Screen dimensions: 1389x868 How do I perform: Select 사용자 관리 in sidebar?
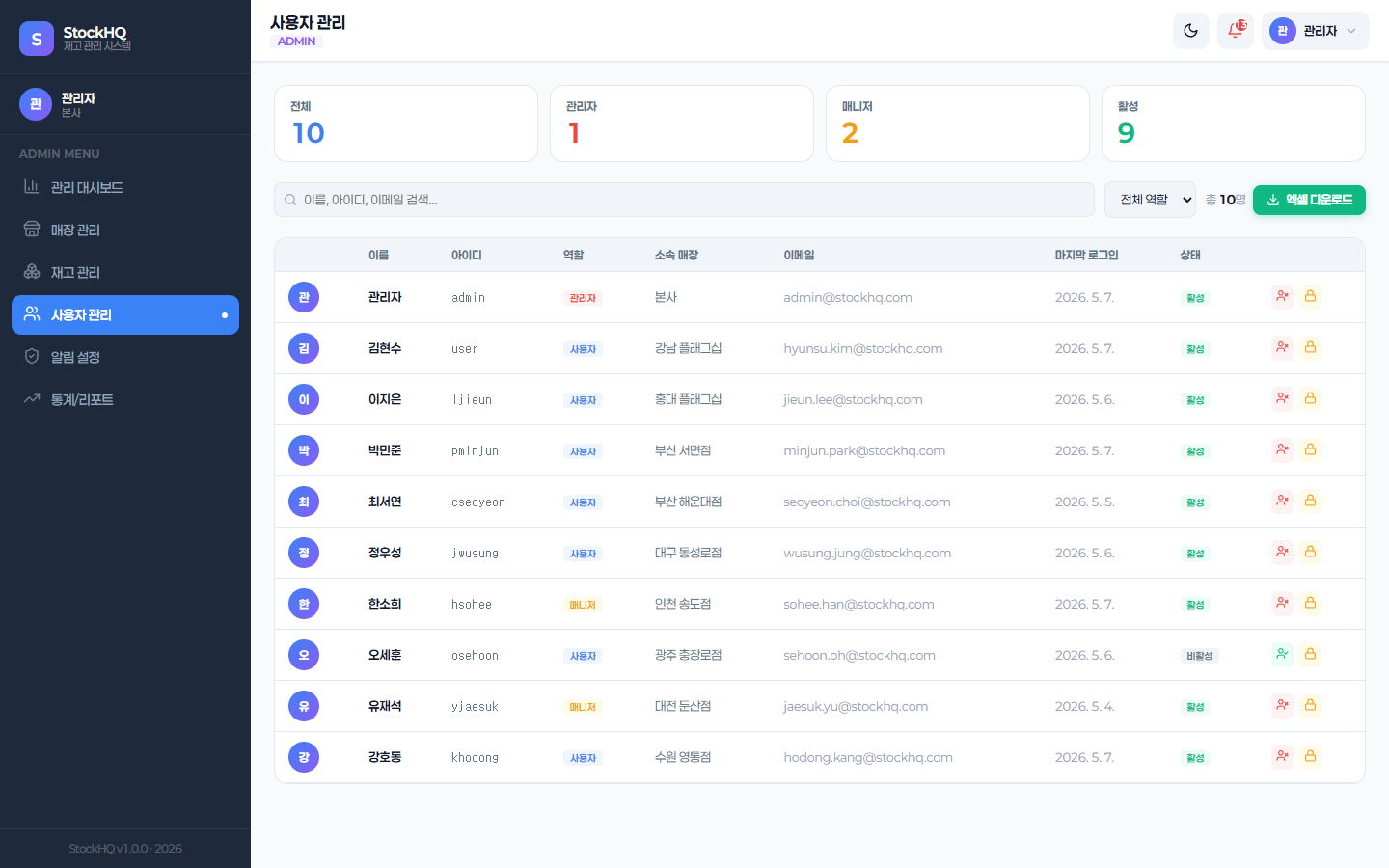click(125, 314)
